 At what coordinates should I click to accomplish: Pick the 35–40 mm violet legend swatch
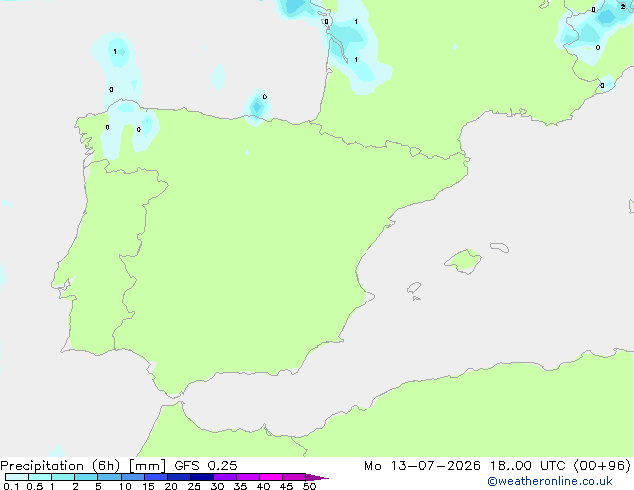[247, 477]
